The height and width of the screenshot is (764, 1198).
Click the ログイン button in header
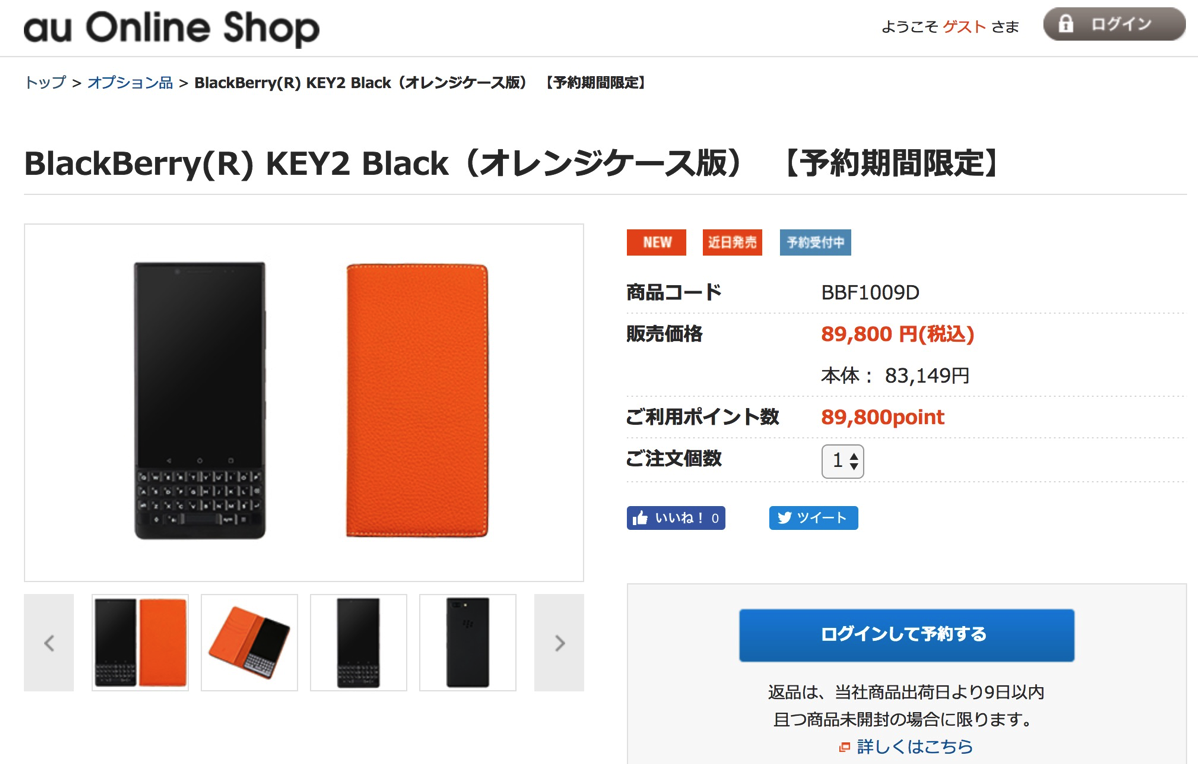click(1114, 24)
